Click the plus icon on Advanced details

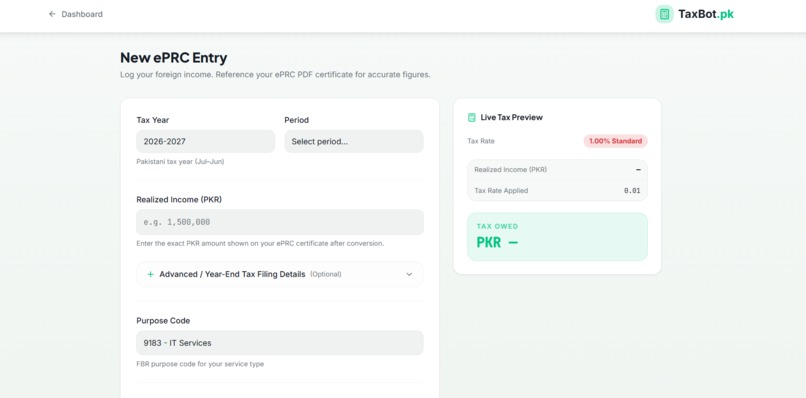151,274
